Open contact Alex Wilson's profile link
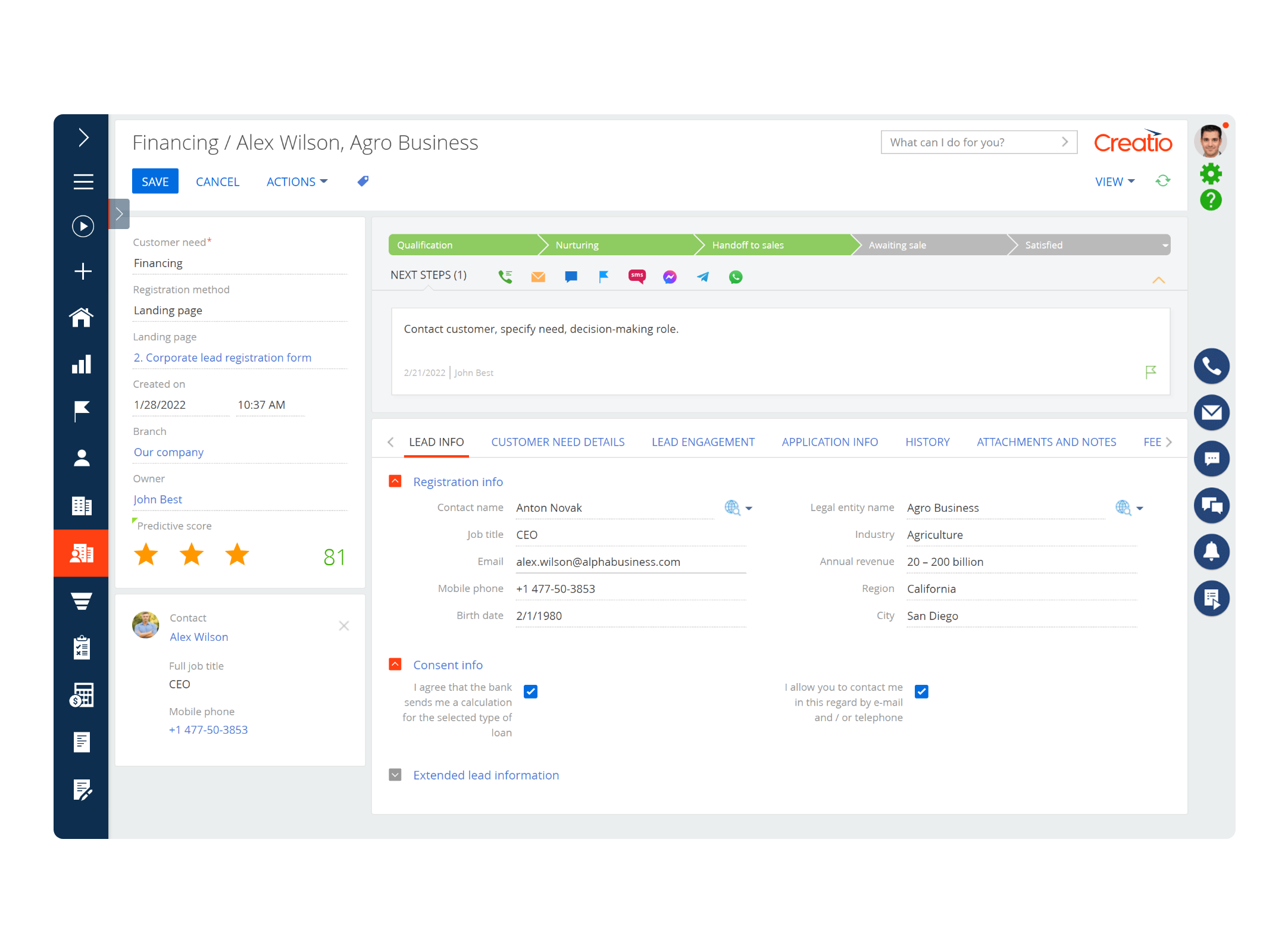The height and width of the screenshot is (952, 1288). tap(199, 637)
